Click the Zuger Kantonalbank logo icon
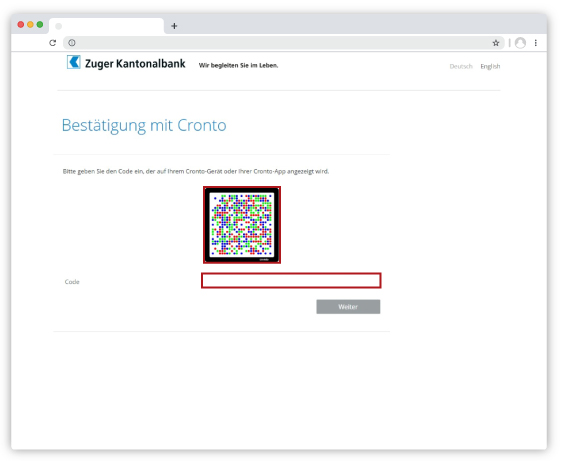This screenshot has height=461, width=574. pos(74,62)
